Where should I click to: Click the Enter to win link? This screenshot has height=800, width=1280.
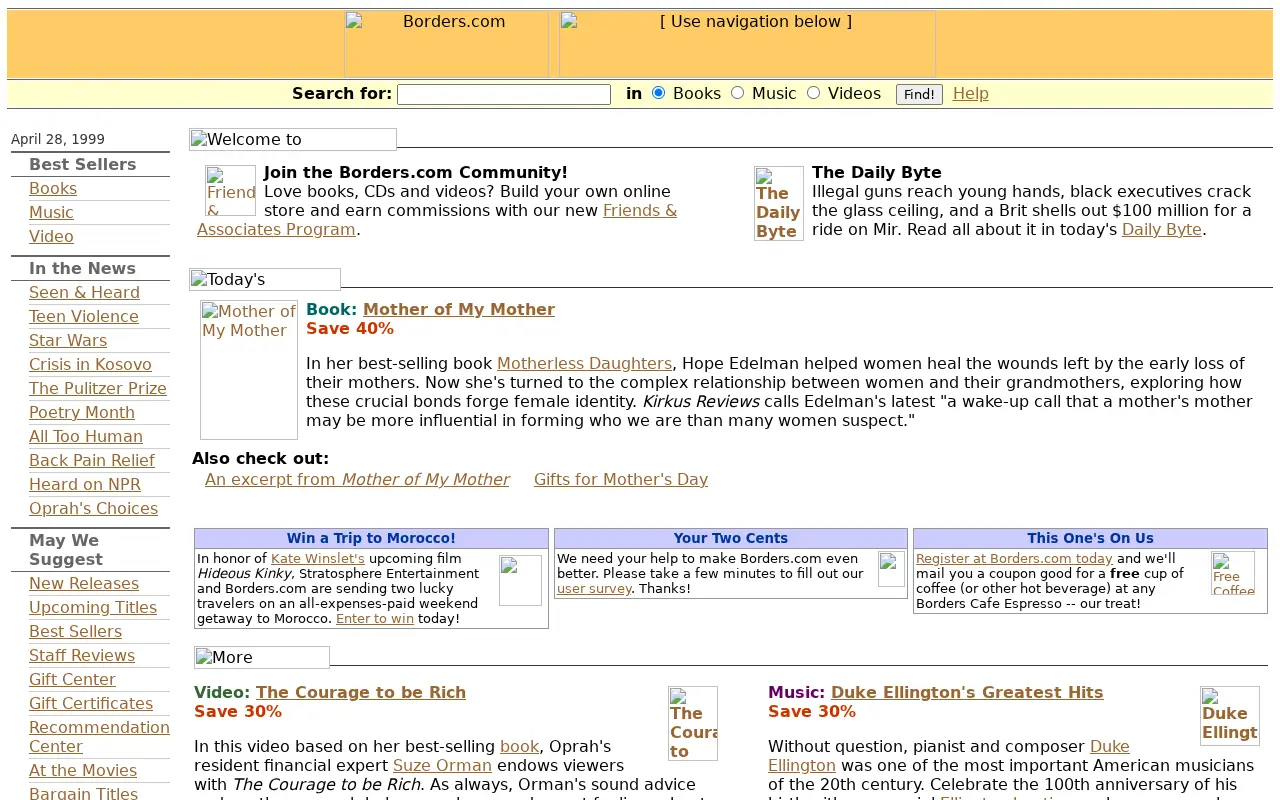[x=375, y=618]
